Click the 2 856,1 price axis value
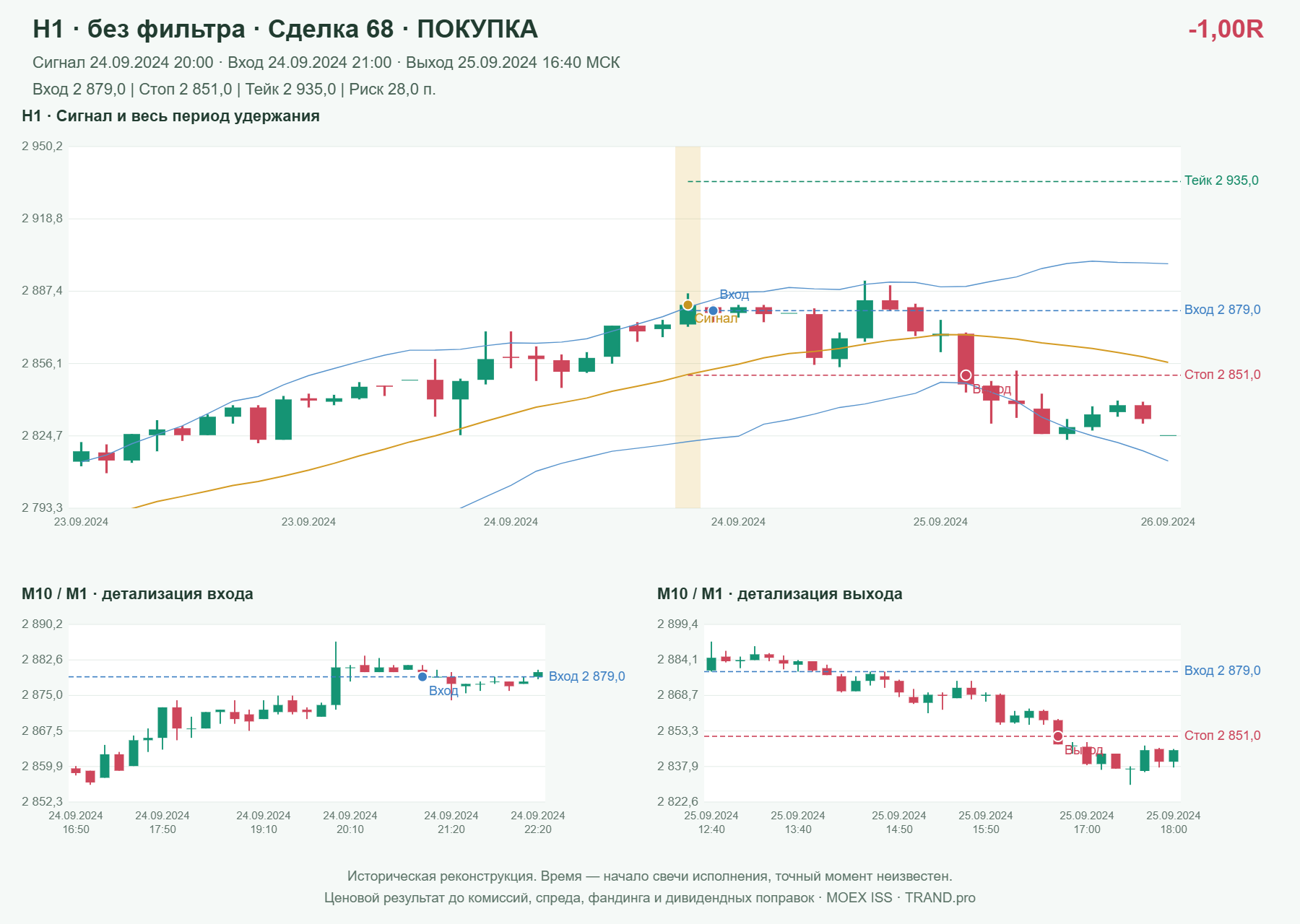Screen dimensions: 1300x924 [x=42, y=364]
